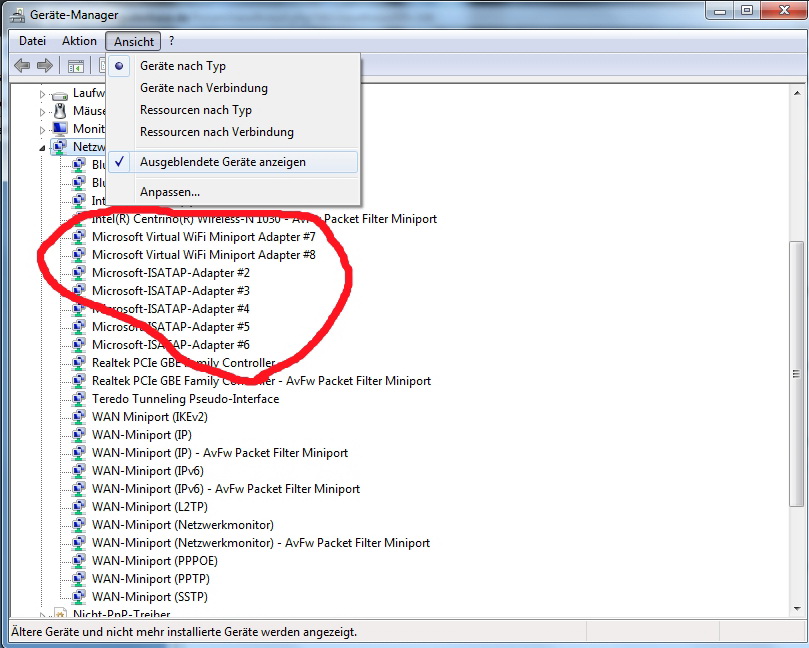This screenshot has height=648, width=809.
Task: Click icon of Microsoft Virtual WiFi Miniport Adapter #7
Action: (x=78, y=237)
